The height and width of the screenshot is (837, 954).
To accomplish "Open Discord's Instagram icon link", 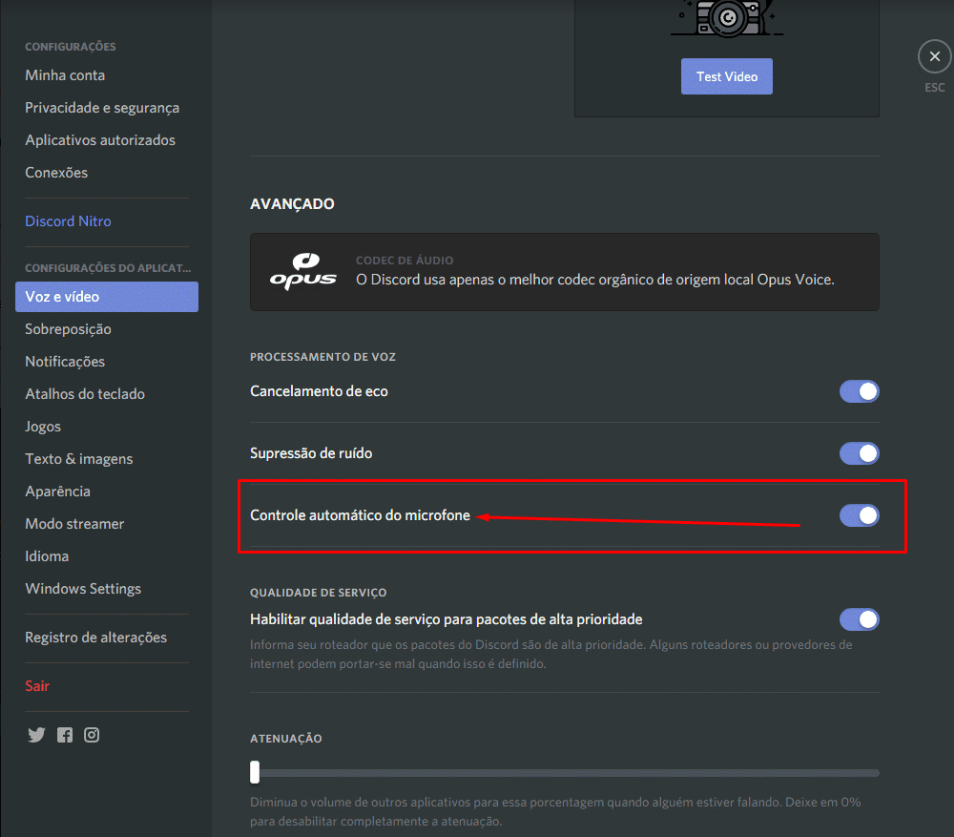I will [x=92, y=735].
